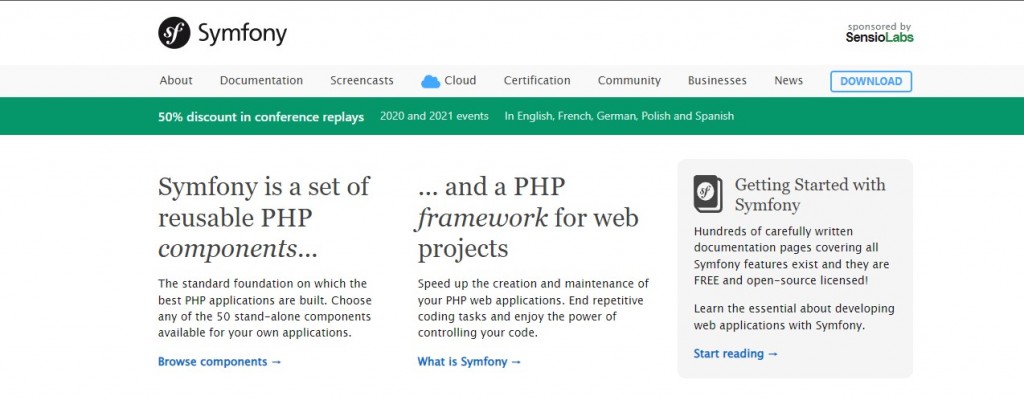Click the 'sponsored by' text
This screenshot has height=400, width=1024.
(879, 27)
